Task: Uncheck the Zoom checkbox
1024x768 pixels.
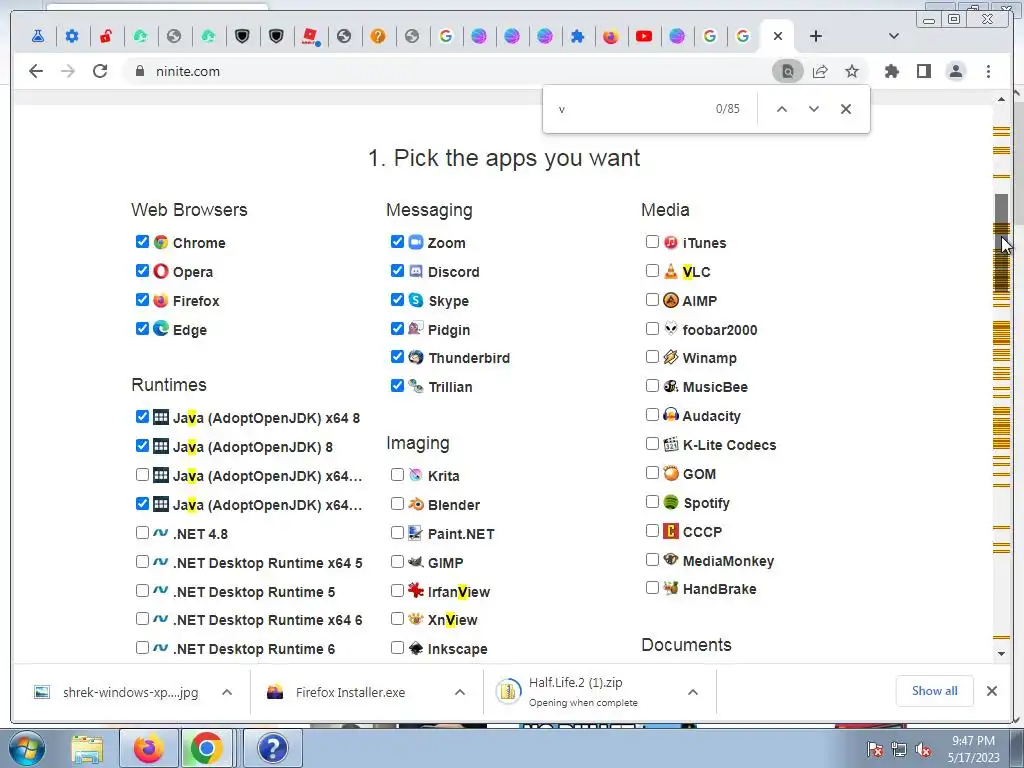Action: click(397, 242)
